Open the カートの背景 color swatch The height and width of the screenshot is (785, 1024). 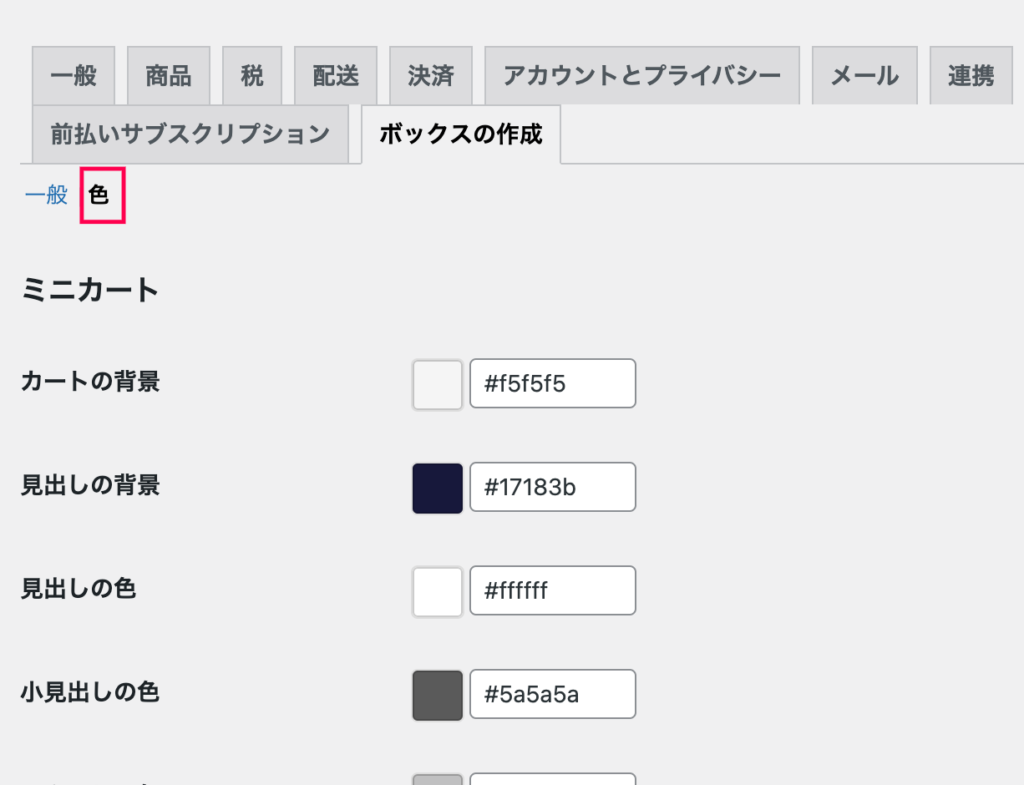pos(438,385)
